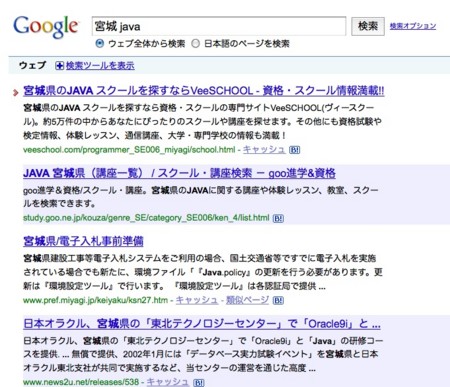
Task: Click the 検索 search button
Action: pos(368,26)
